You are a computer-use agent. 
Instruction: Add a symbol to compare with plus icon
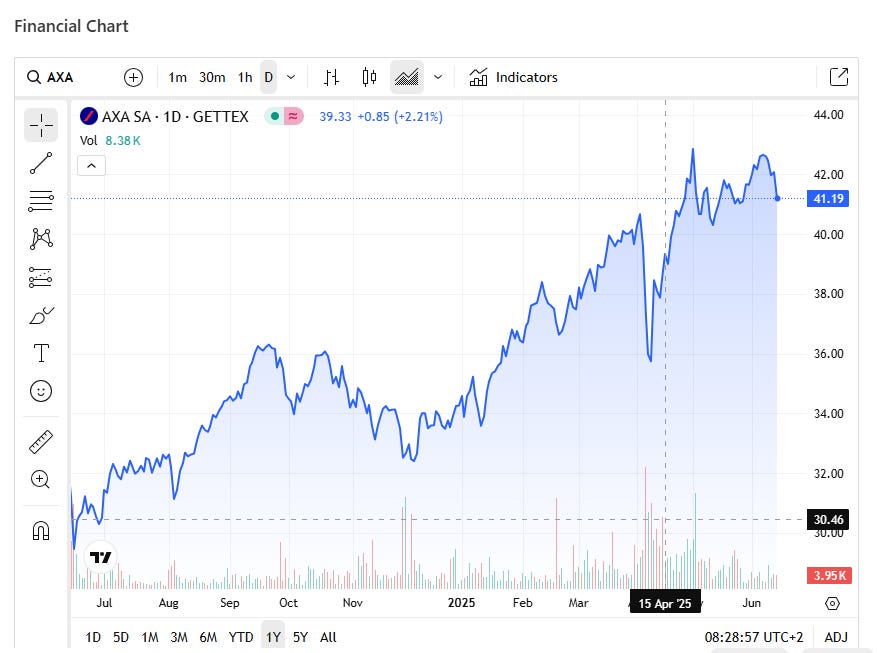coord(133,77)
